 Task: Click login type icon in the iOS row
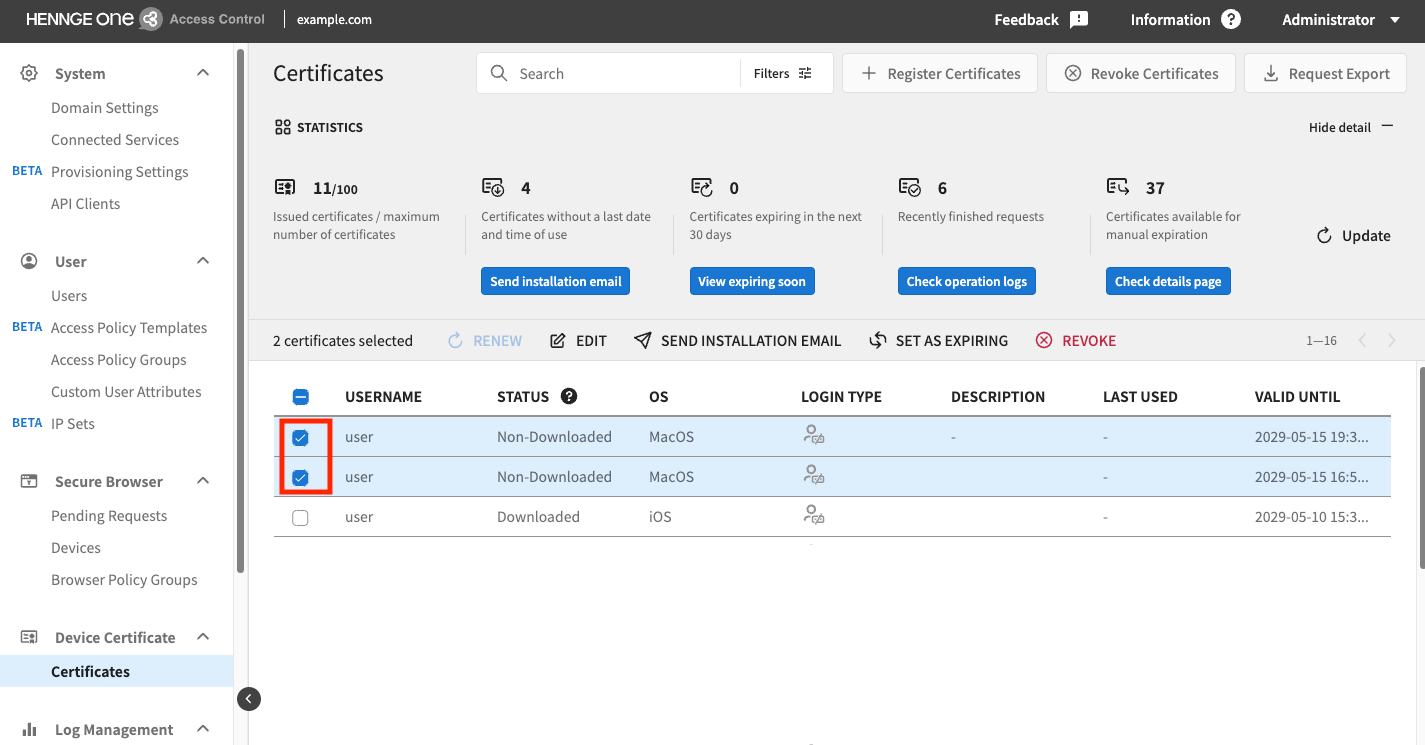[x=814, y=515]
